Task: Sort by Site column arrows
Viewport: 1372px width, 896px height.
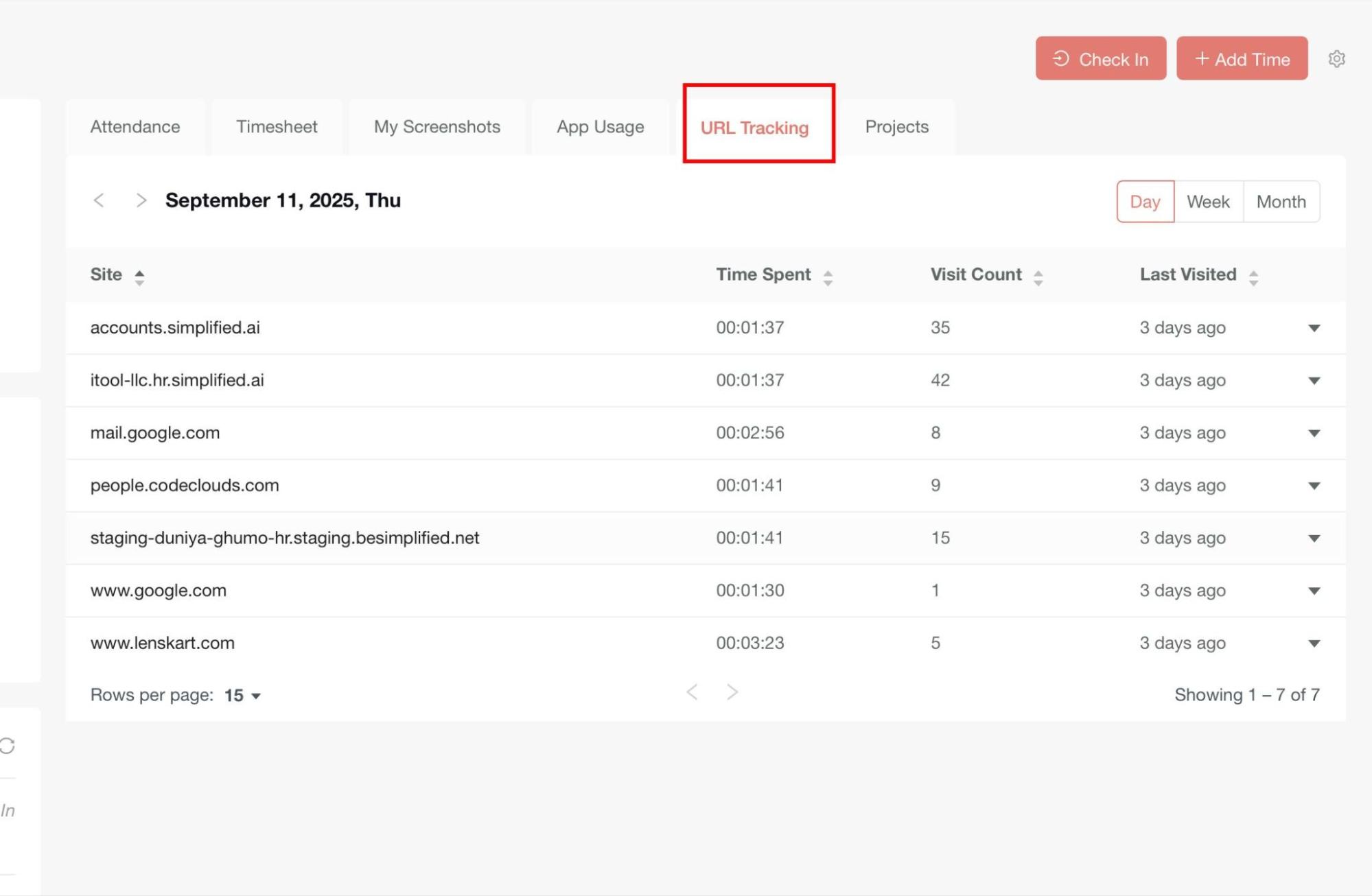Action: [139, 276]
